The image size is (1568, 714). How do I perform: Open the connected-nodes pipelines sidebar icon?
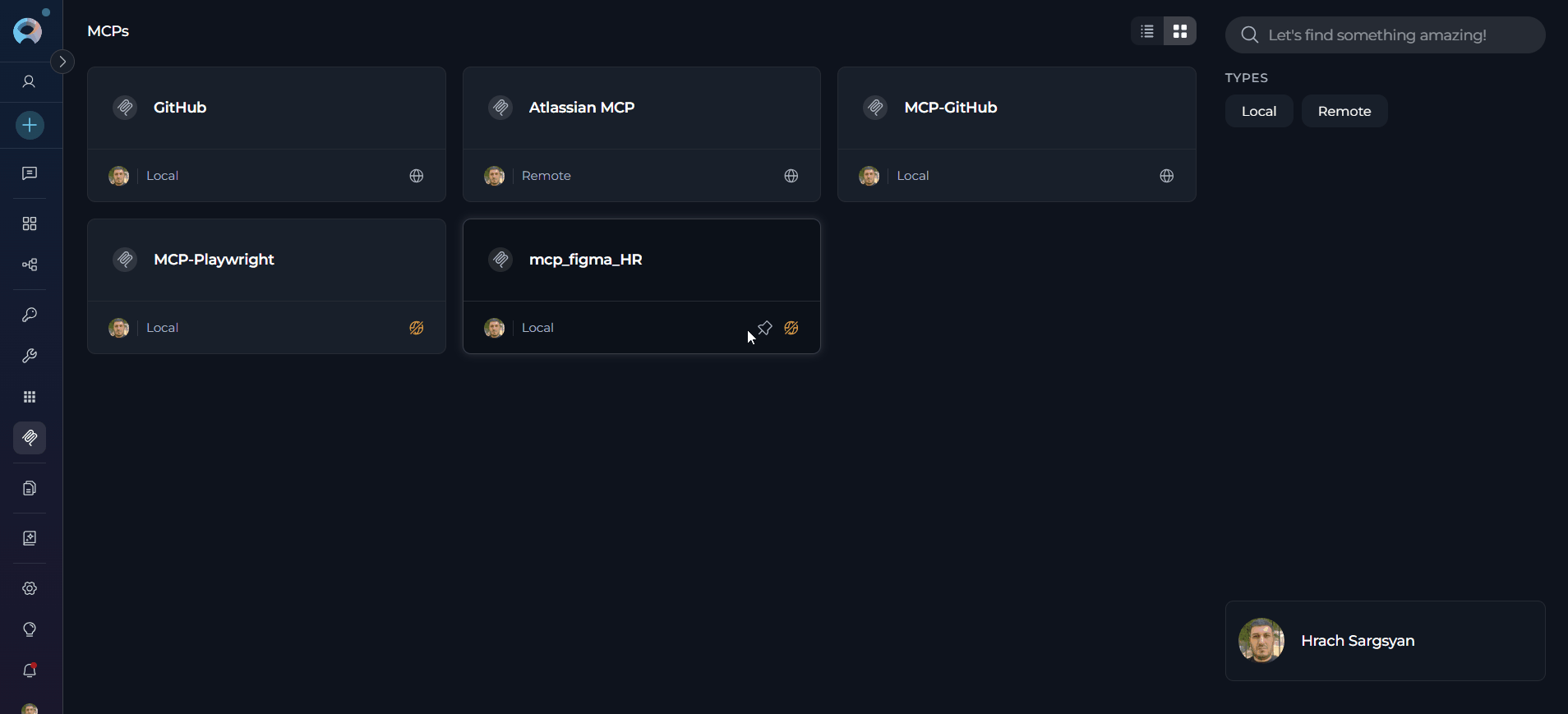(30, 265)
